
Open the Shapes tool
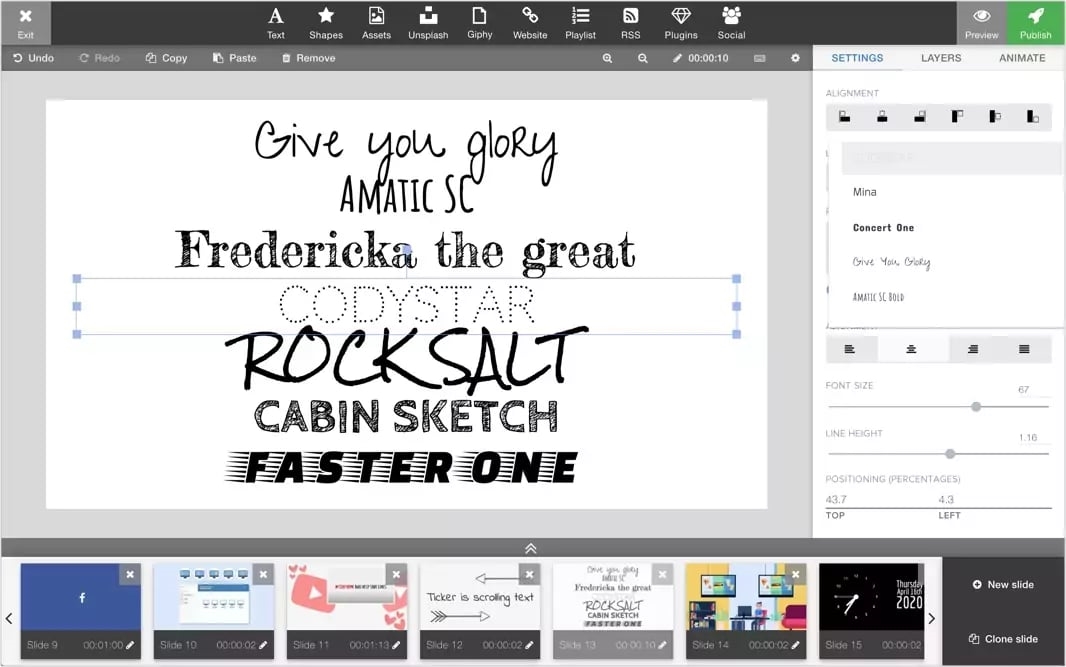click(x=325, y=22)
